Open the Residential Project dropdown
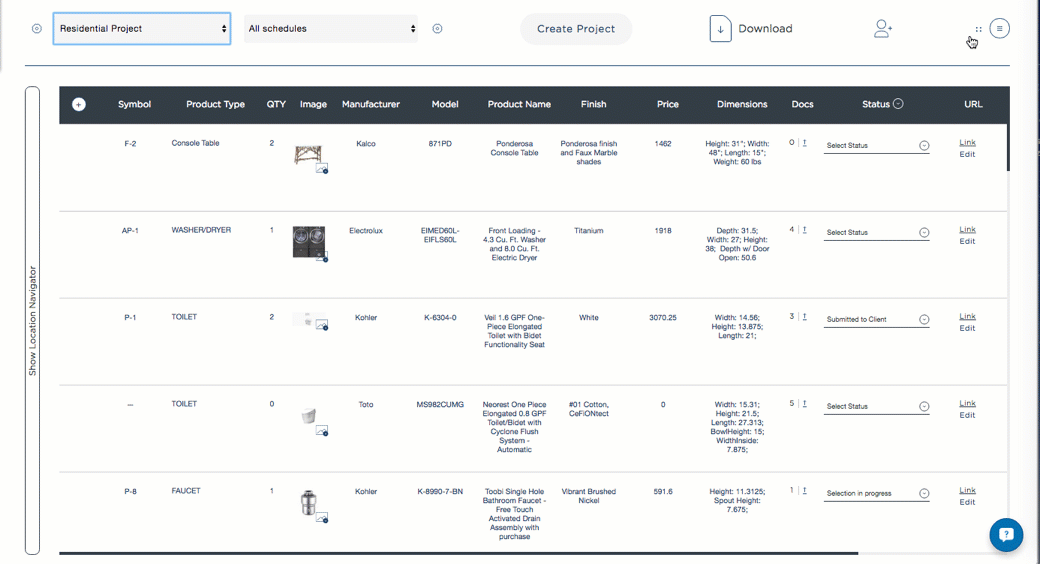Screen dimensions: 1040x564 [142, 29]
